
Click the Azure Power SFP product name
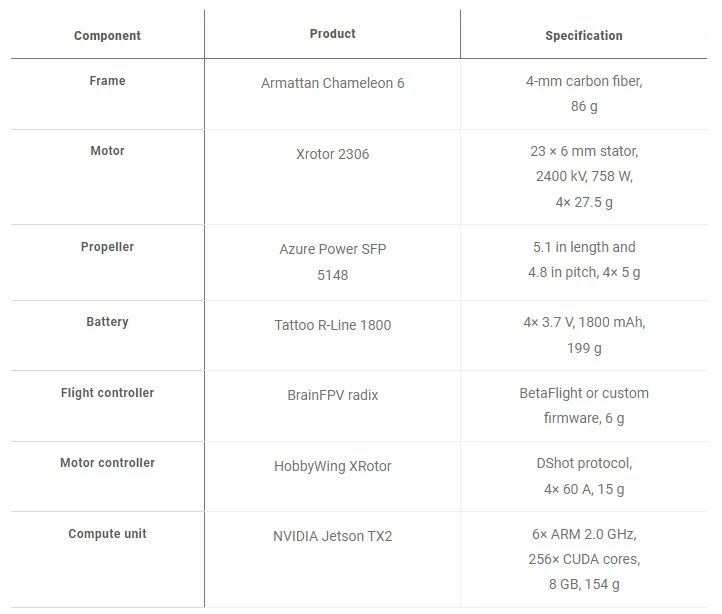[x=332, y=249]
